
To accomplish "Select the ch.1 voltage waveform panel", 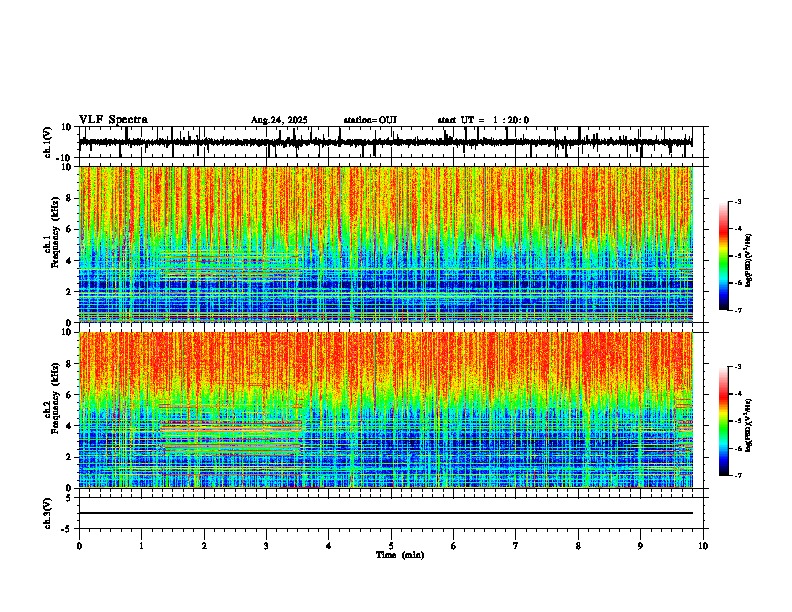I will pyautogui.click(x=391, y=142).
